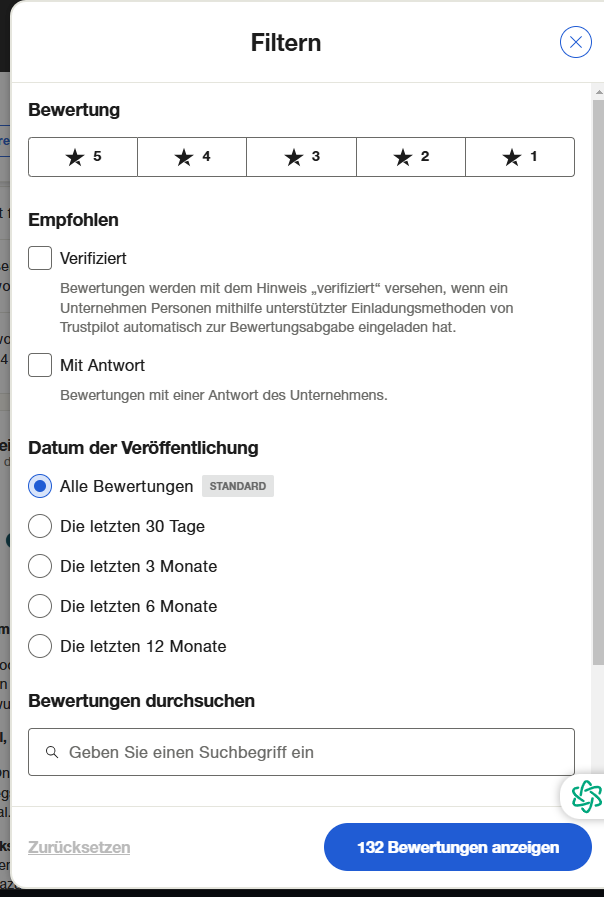This screenshot has width=604, height=897.
Task: Click the magnifier icon in search field
Action: point(52,752)
